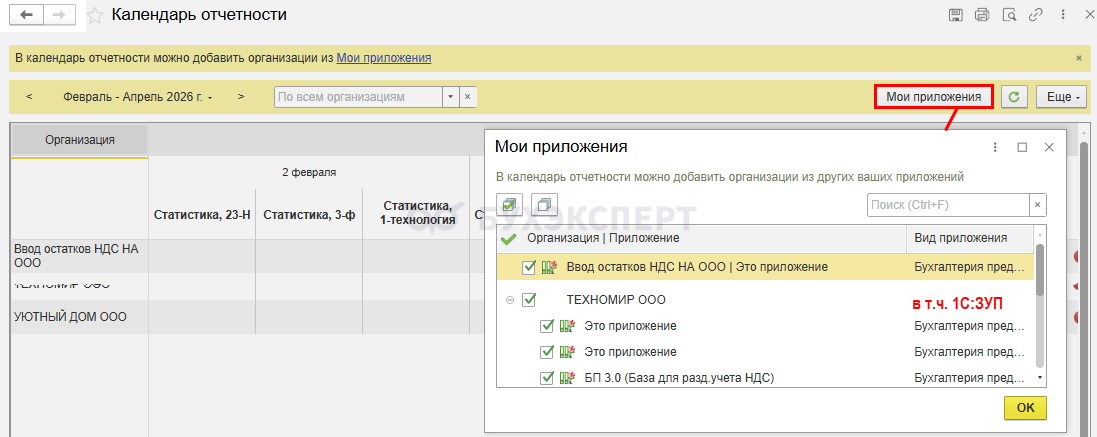Go back using the left arrow navigation button

[26, 15]
